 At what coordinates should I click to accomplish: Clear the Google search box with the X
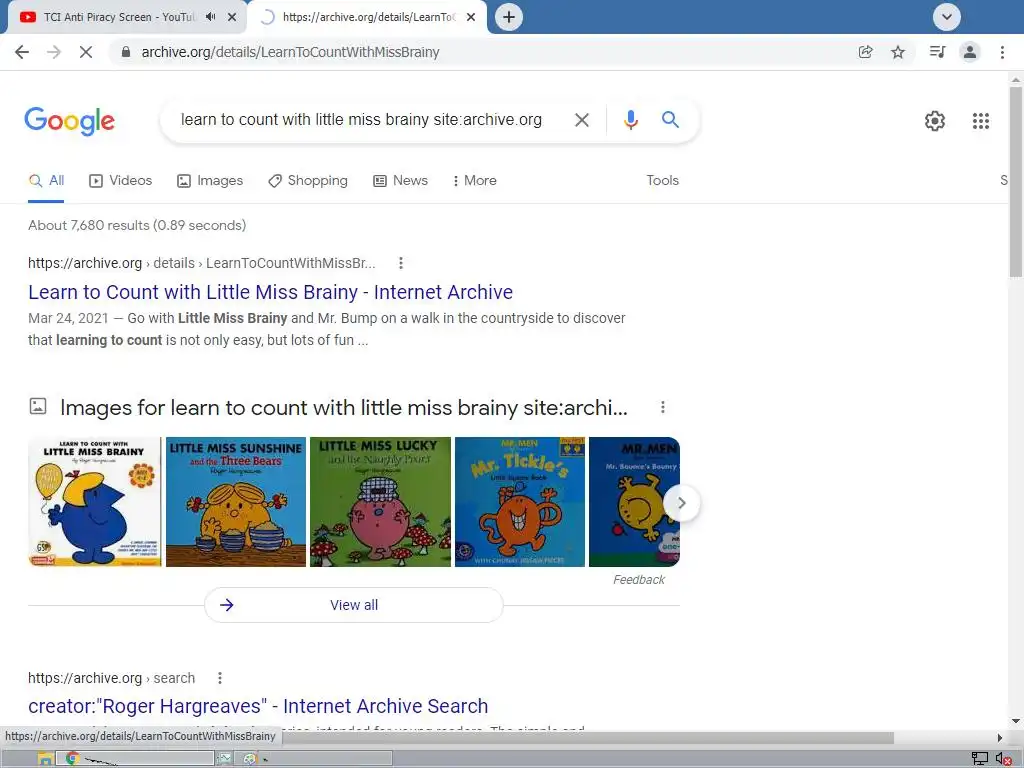coord(581,120)
